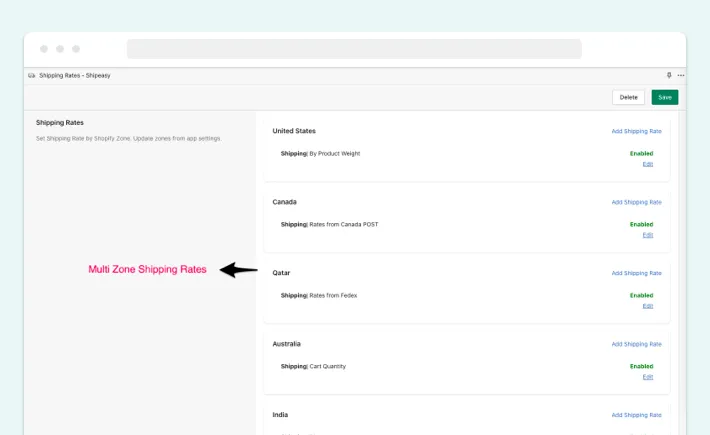The image size is (710, 435).
Task: Click the Delete button
Action: [x=628, y=97]
